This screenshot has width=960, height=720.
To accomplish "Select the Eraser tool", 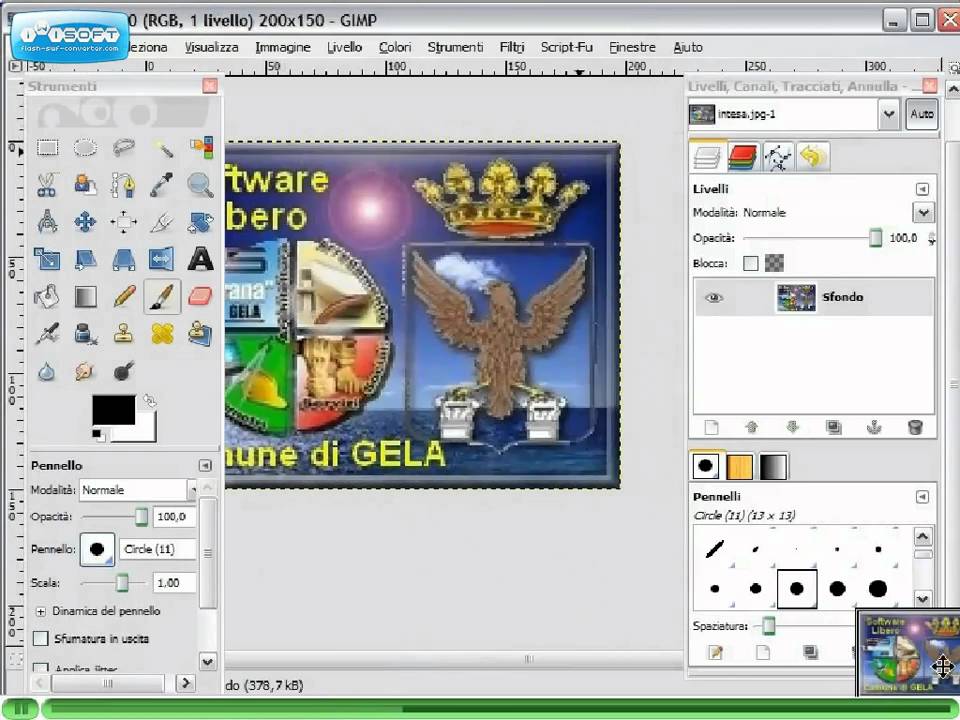I will pos(201,297).
